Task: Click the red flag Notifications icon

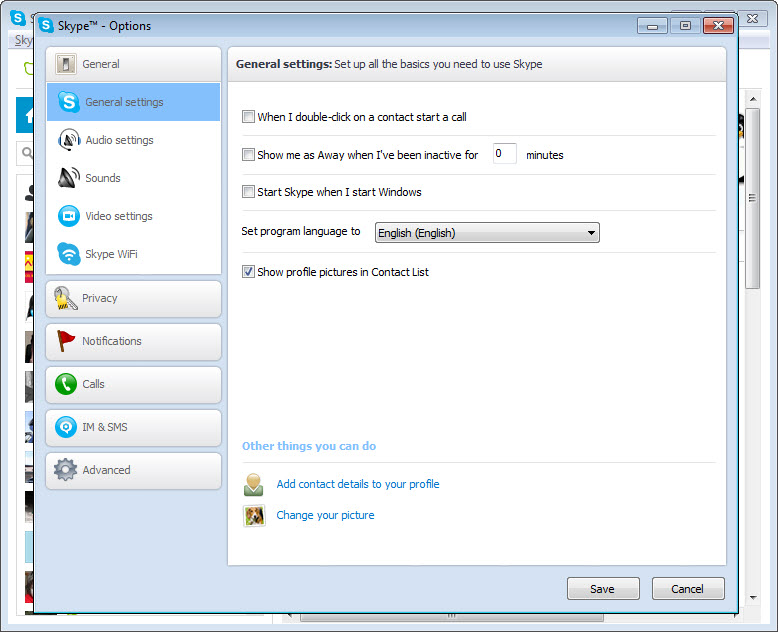Action: pos(65,341)
